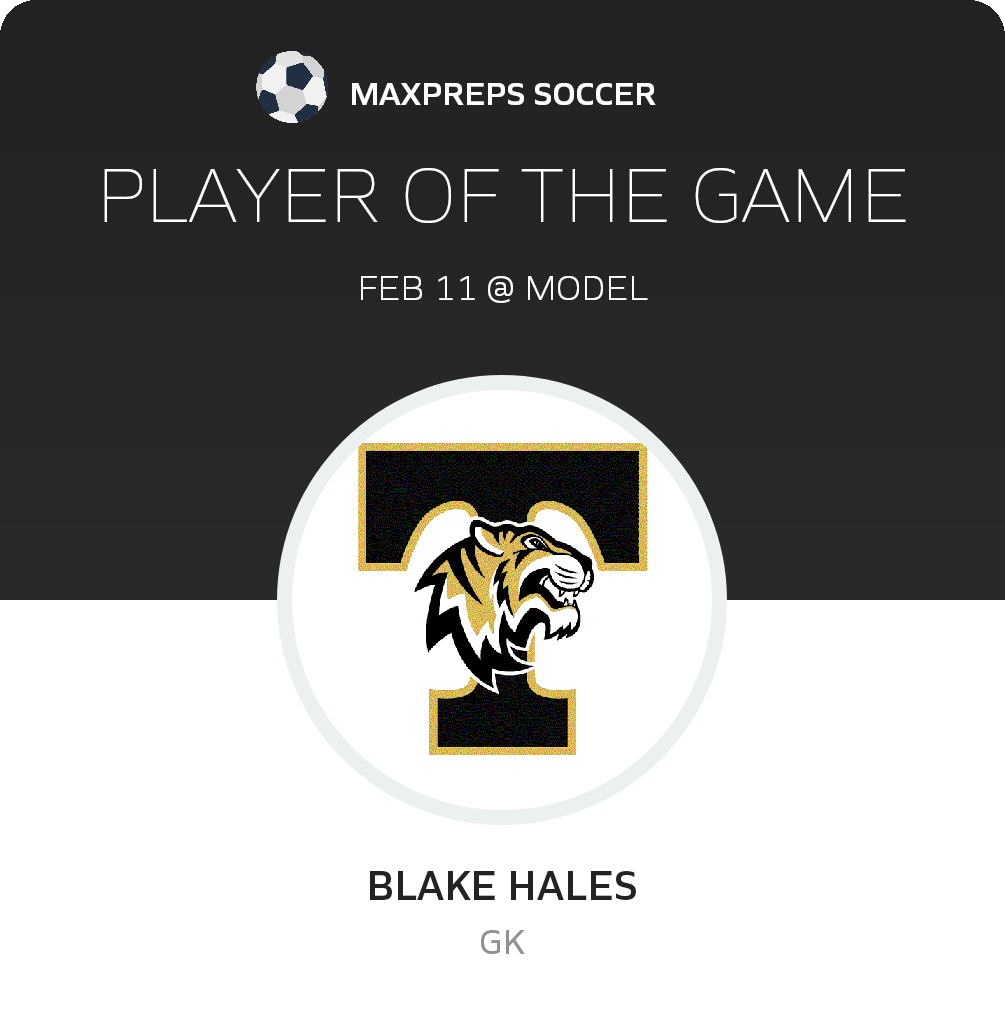The image size is (1005, 1020).
Task: Click the GK position label
Action: pos(502,943)
